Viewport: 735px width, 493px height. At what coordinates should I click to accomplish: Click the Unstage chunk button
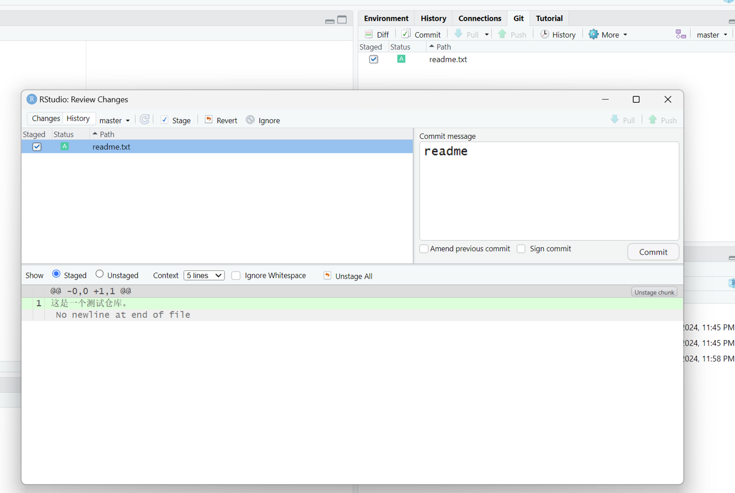[x=654, y=292]
